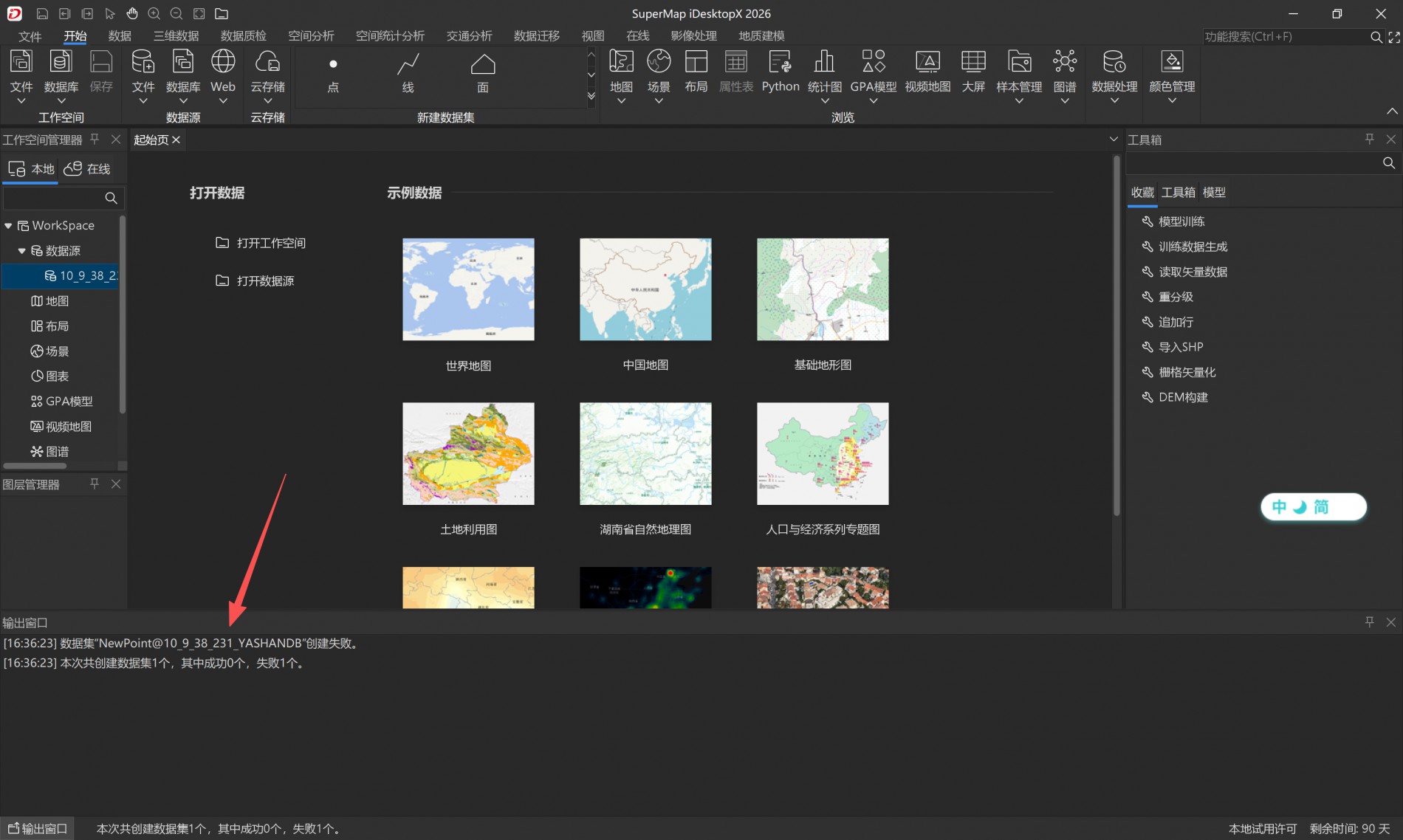This screenshot has width=1403, height=840.
Task: Click the 大屏 dashboard icon
Action: click(x=973, y=71)
